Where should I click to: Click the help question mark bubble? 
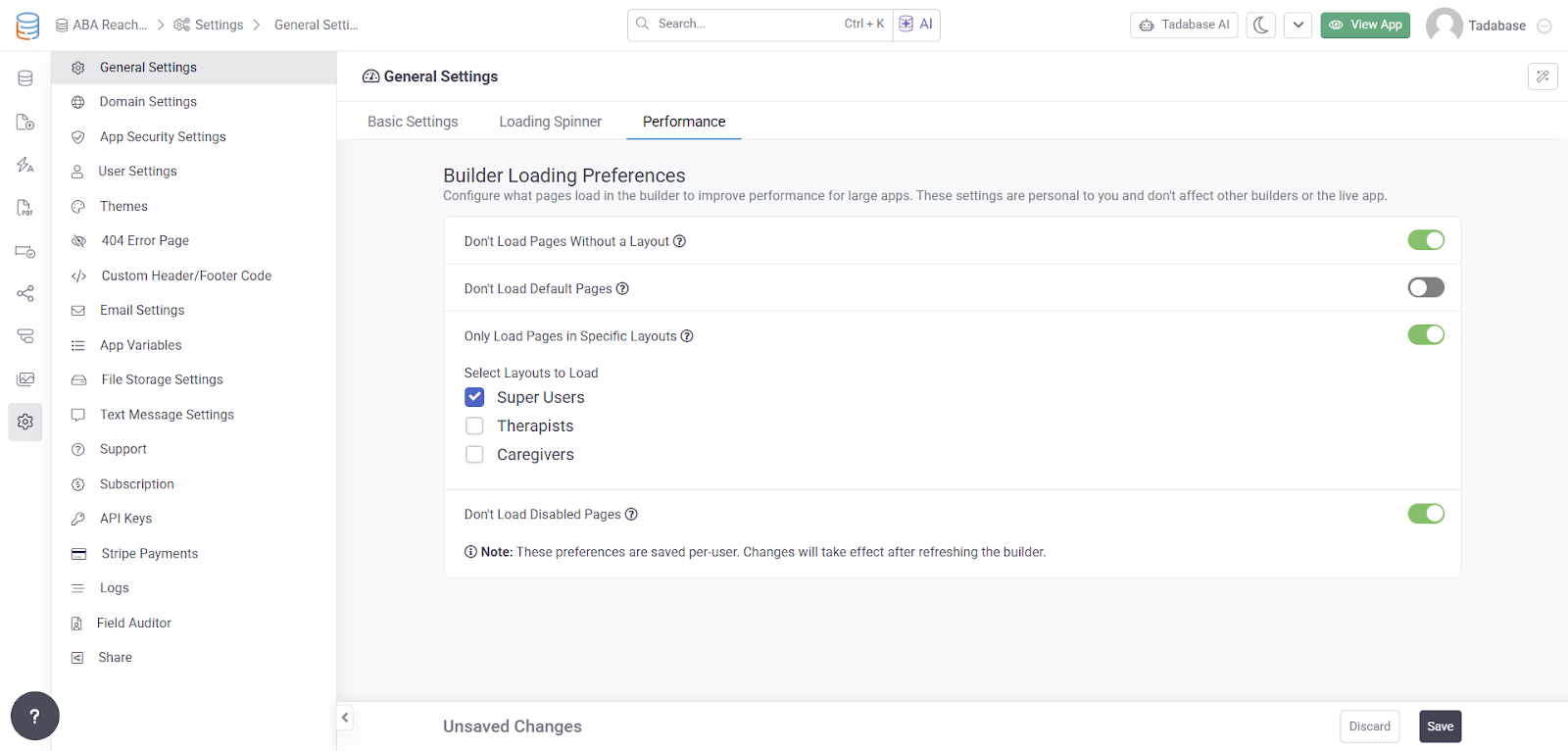coord(35,717)
